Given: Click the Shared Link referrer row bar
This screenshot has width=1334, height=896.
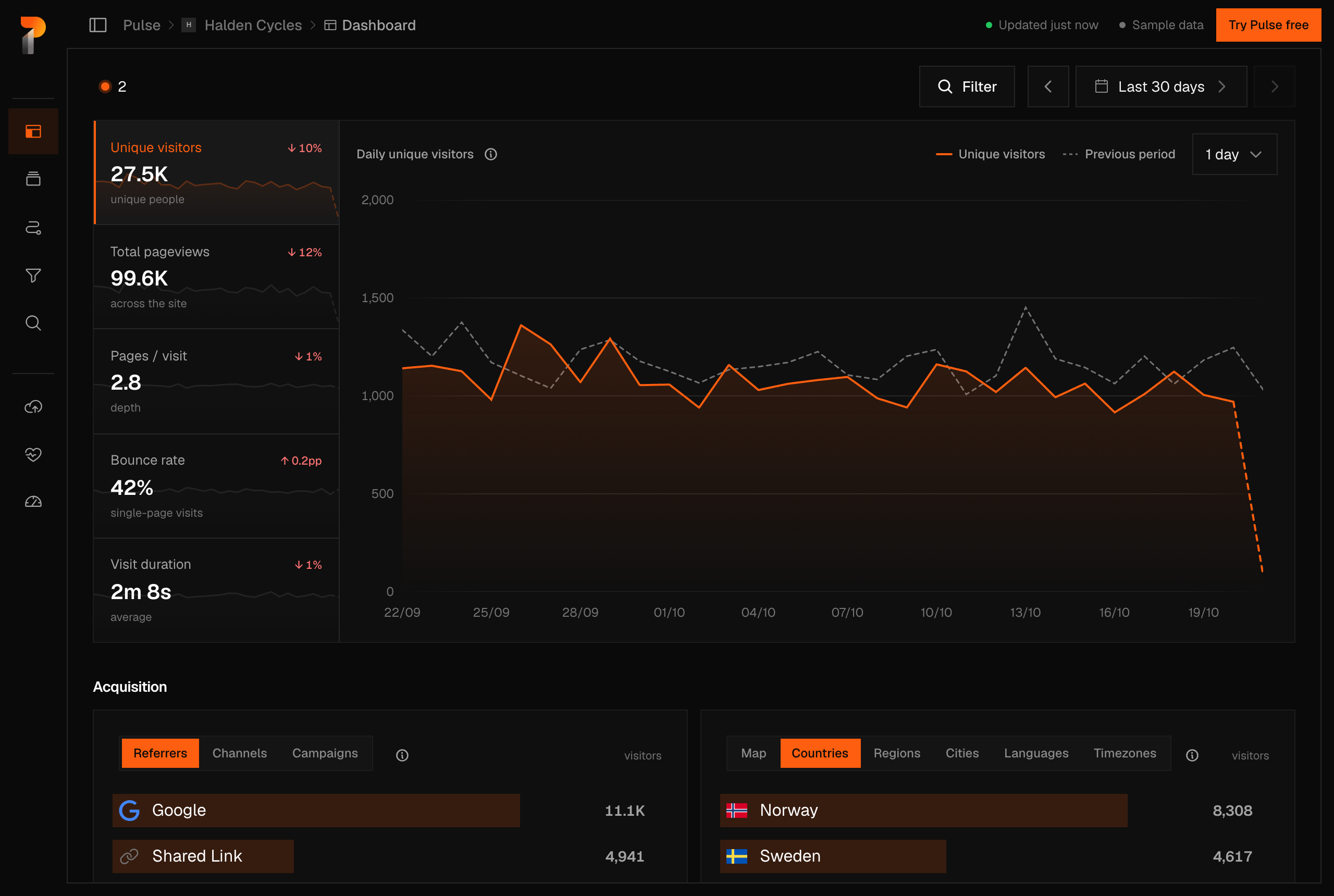Looking at the screenshot, I should pyautogui.click(x=203, y=856).
